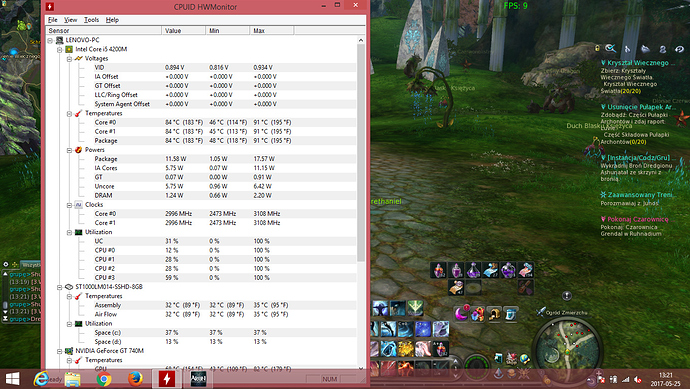This screenshot has height=389, width=690.
Task: Collapse the Voltages tree node
Action: pyautogui.click(x=70, y=59)
